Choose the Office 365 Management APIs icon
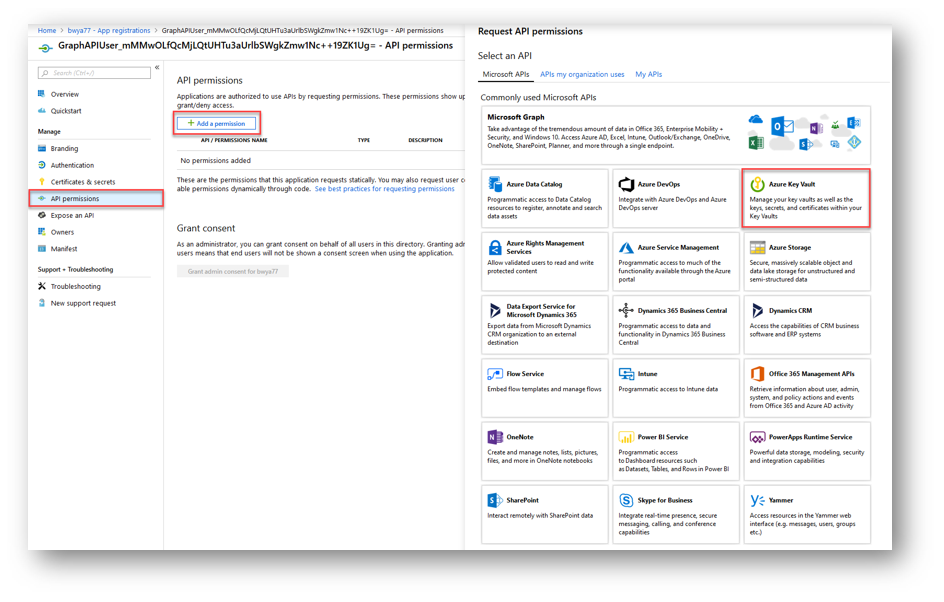Image resolution: width=944 pixels, height=602 pixels. (757, 374)
